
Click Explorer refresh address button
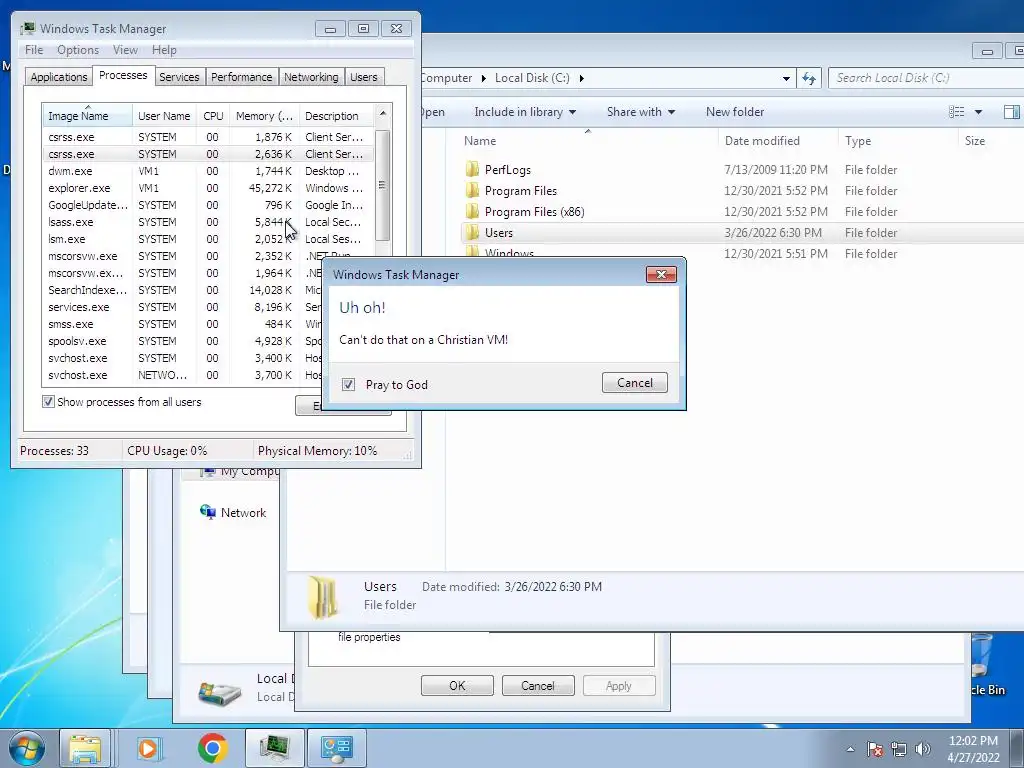coord(809,78)
